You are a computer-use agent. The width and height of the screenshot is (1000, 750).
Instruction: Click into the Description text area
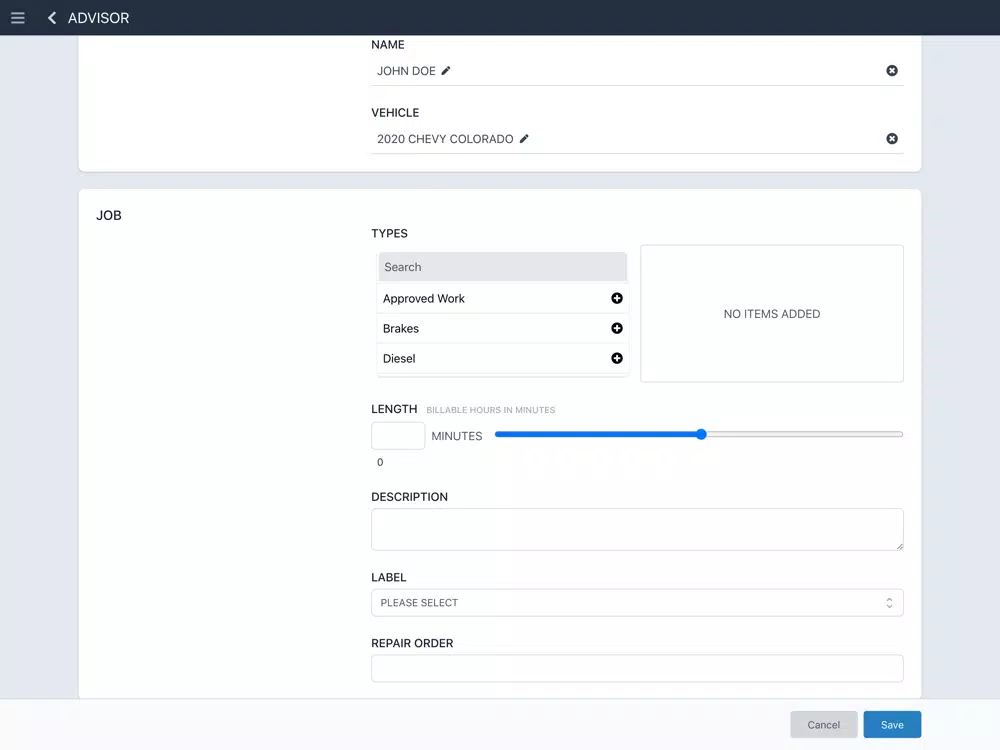637,529
